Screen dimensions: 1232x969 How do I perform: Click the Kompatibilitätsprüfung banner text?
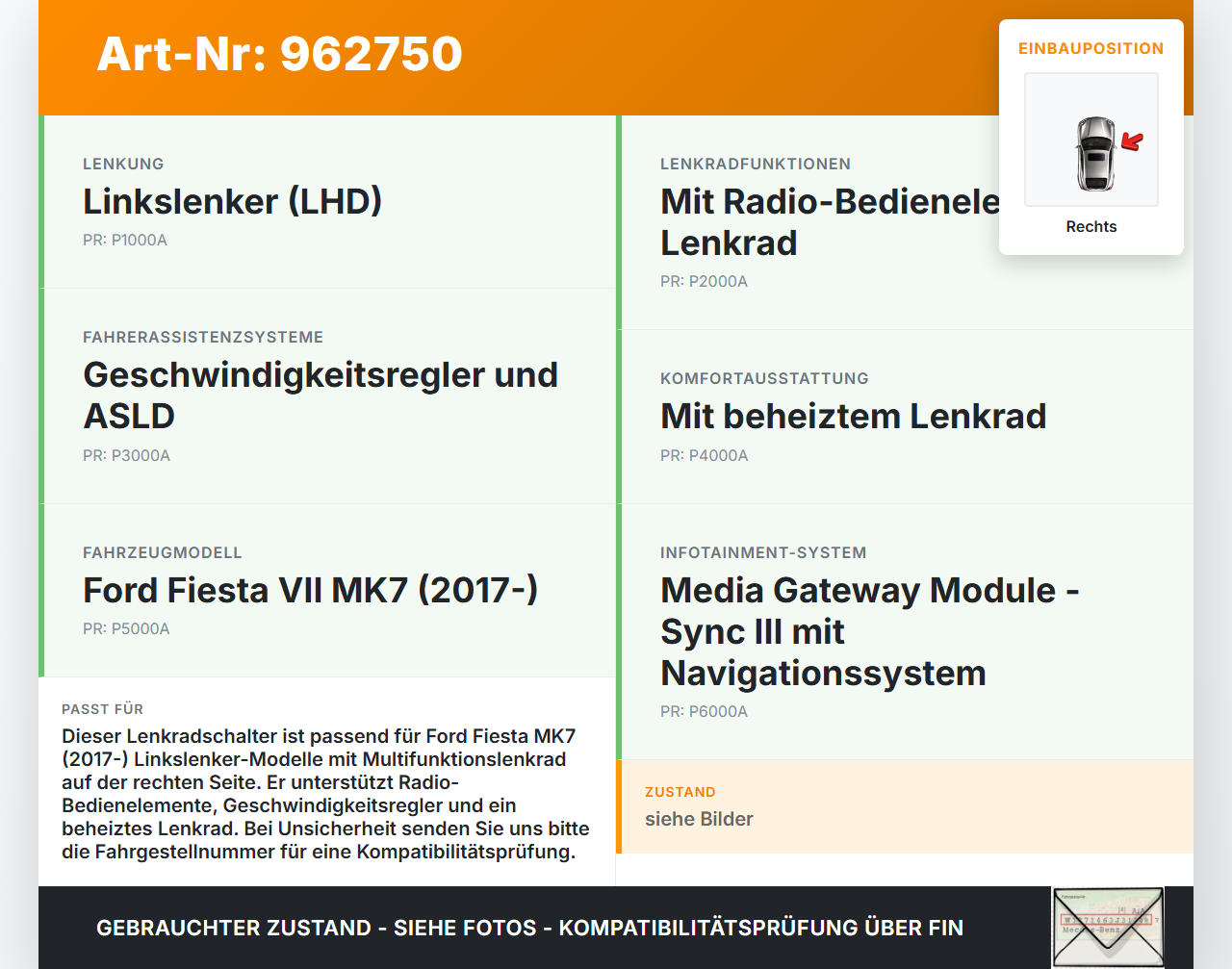click(x=529, y=928)
